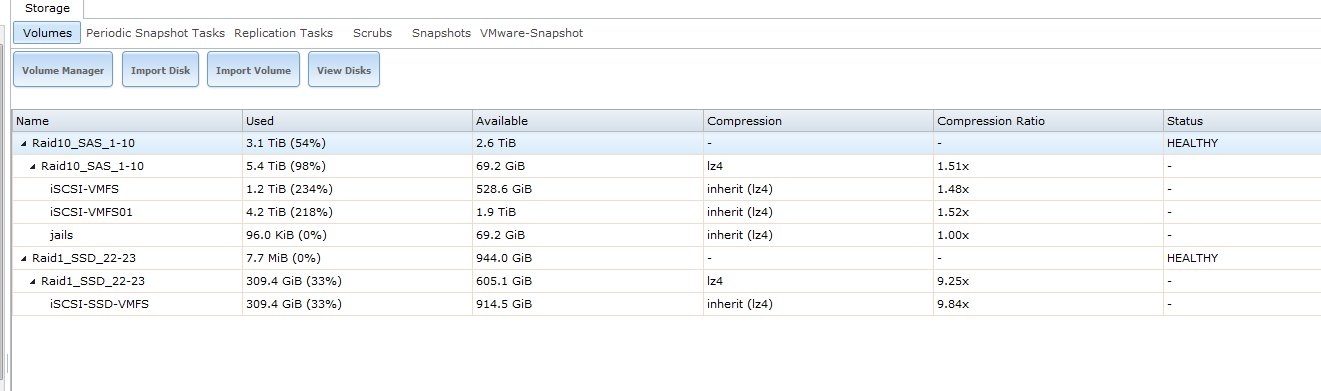This screenshot has width=1321, height=391.
Task: Sort by the Compression Ratio column header
Action: point(1047,121)
